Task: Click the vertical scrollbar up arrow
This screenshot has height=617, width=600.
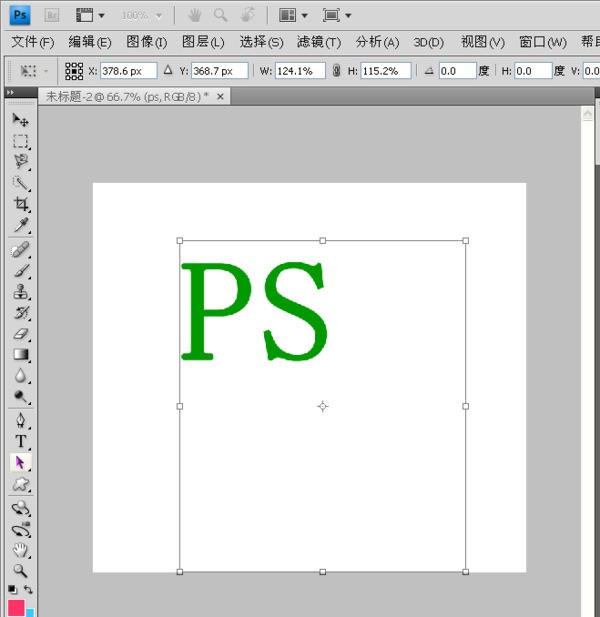Action: [x=587, y=114]
